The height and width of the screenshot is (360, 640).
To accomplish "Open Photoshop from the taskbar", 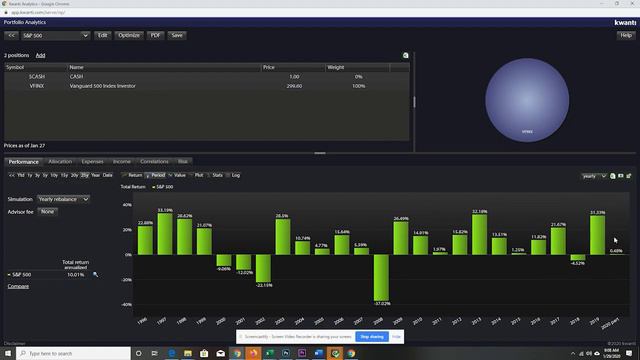I will point(286,353).
